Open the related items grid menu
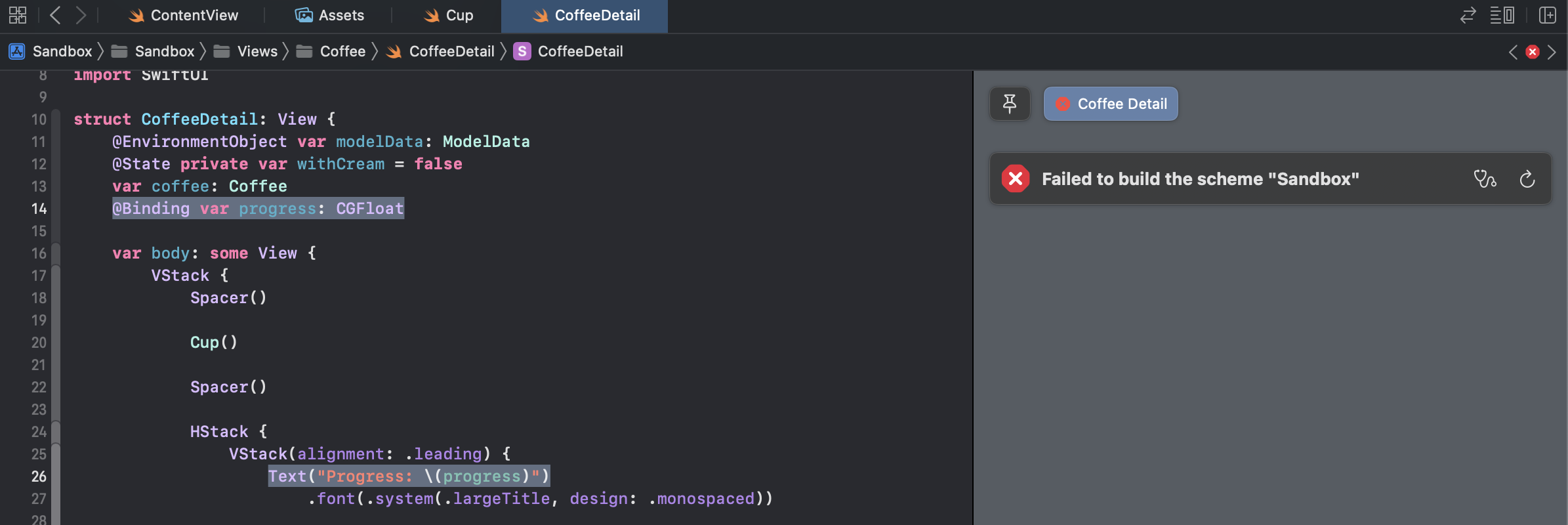 [18, 15]
